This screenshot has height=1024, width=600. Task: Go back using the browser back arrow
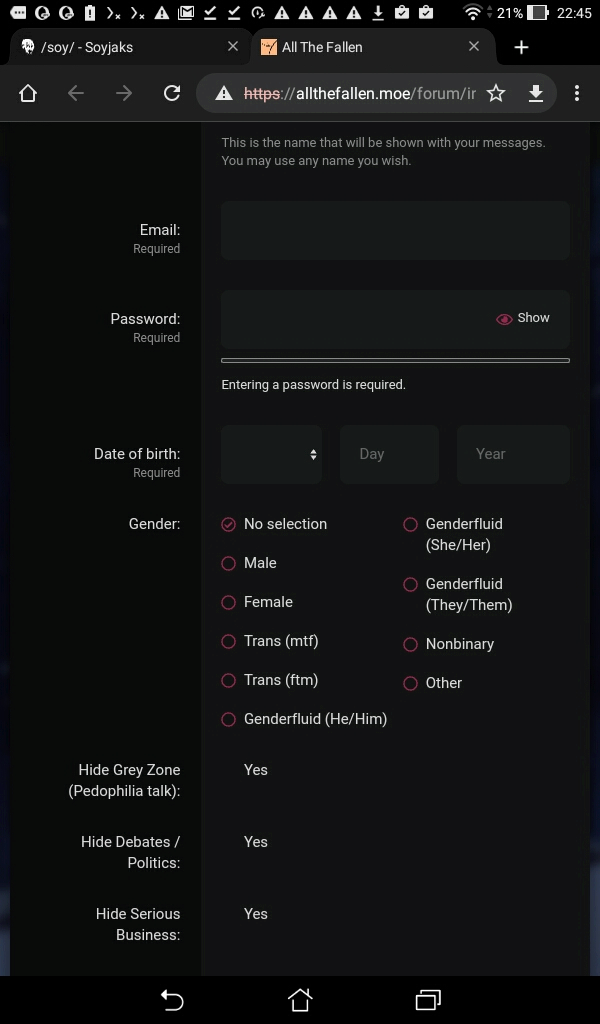[x=76, y=93]
